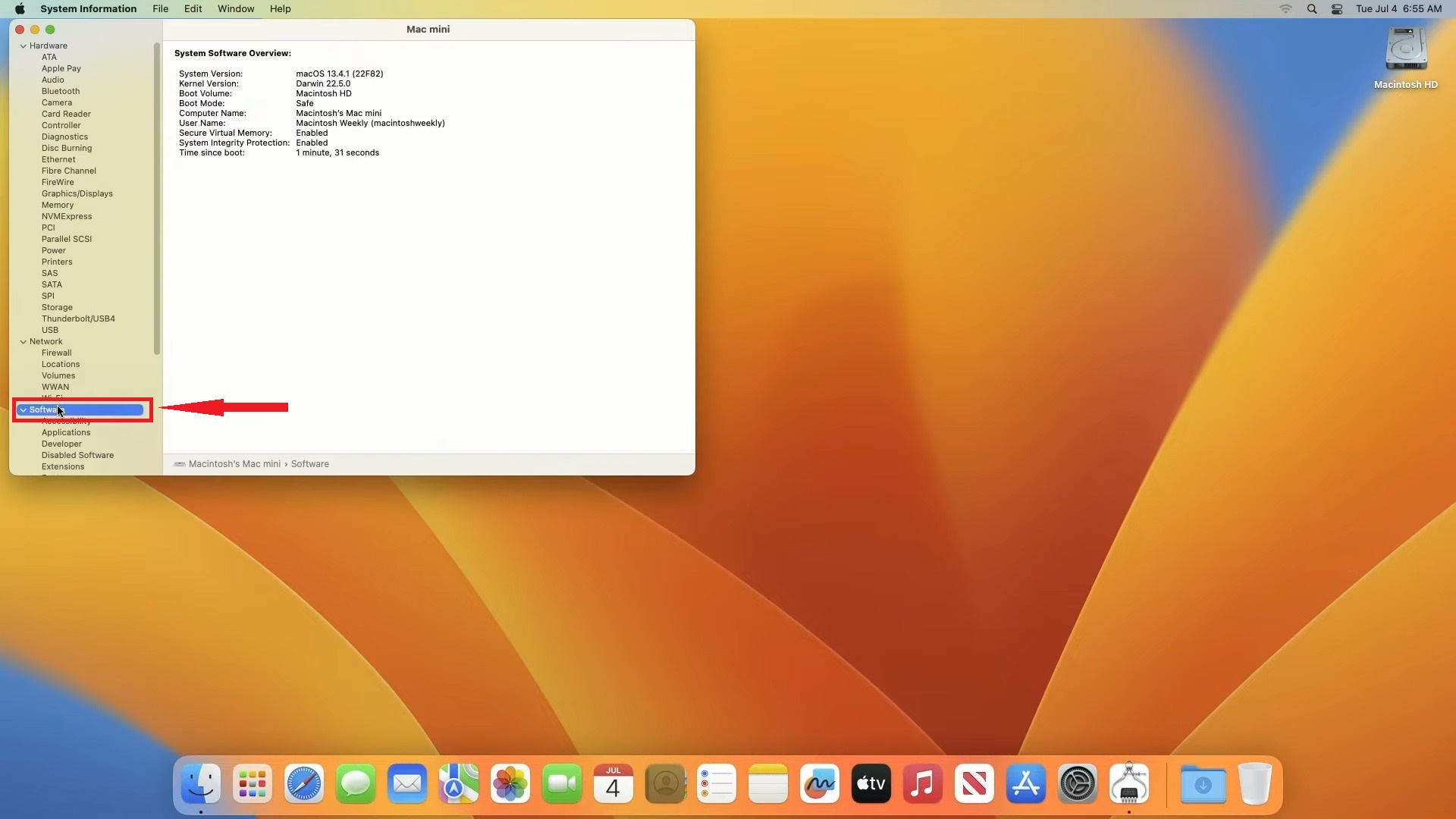Click the sidebar scrollbar
The height and width of the screenshot is (819, 1456).
coord(157,197)
